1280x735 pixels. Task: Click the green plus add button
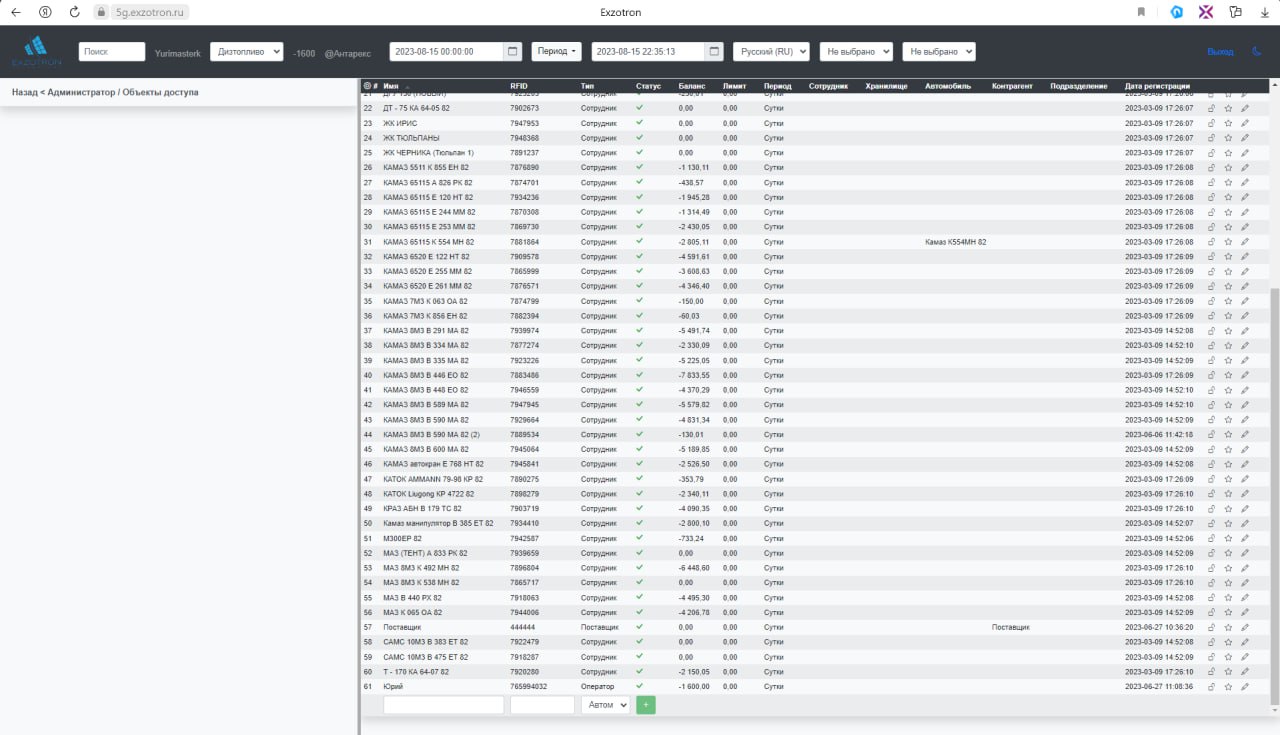[646, 705]
